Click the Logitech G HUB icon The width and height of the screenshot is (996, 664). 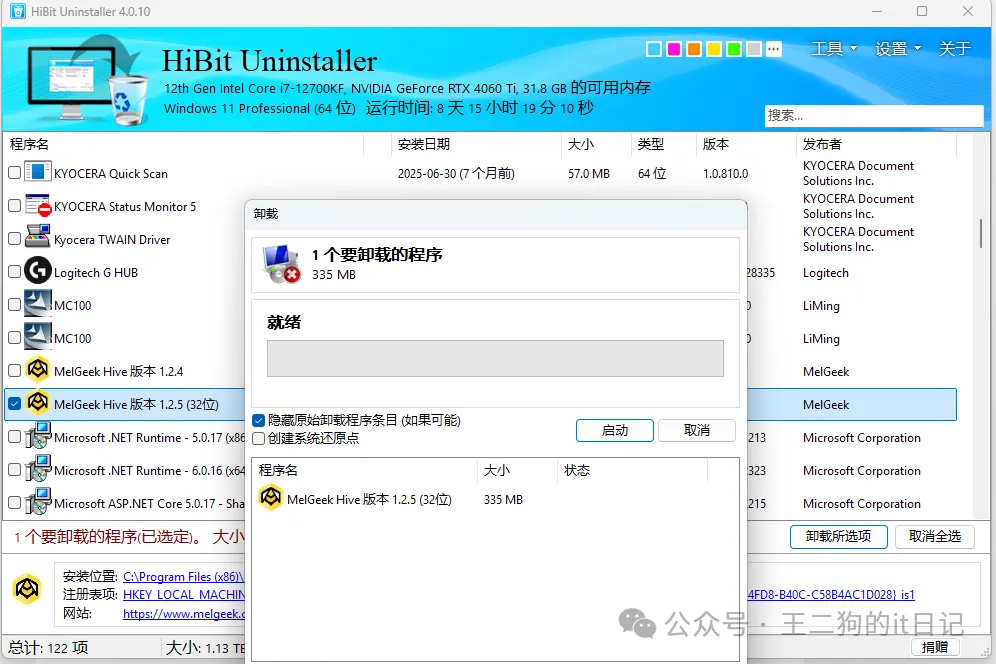pos(37,271)
